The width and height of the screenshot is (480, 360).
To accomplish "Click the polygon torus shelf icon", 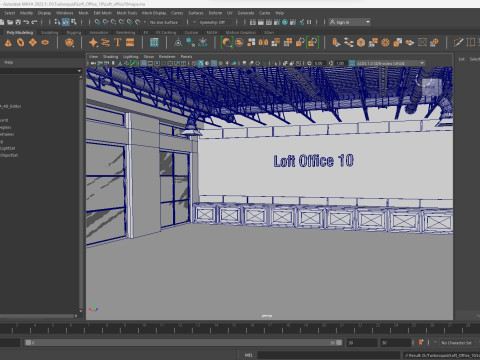I will [20, 43].
